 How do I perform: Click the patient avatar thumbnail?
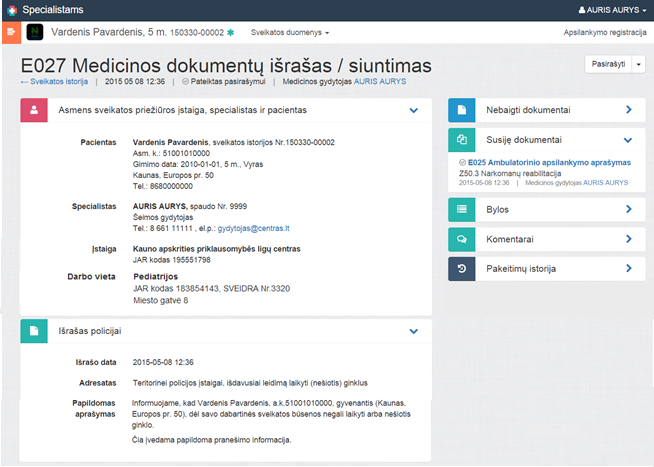pyautogui.click(x=35, y=33)
